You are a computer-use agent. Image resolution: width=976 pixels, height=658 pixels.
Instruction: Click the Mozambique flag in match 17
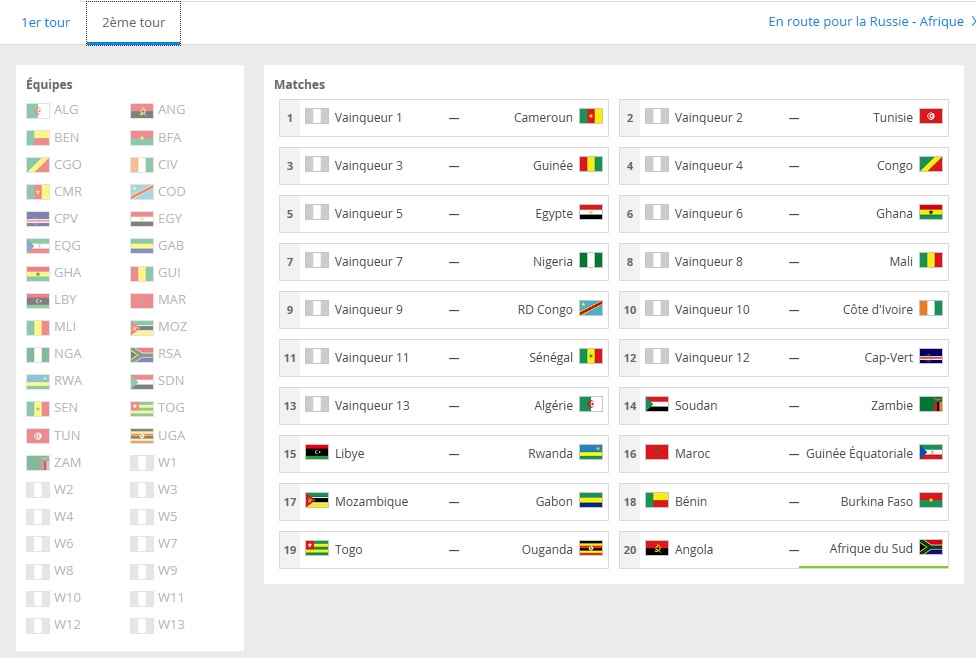pos(317,501)
